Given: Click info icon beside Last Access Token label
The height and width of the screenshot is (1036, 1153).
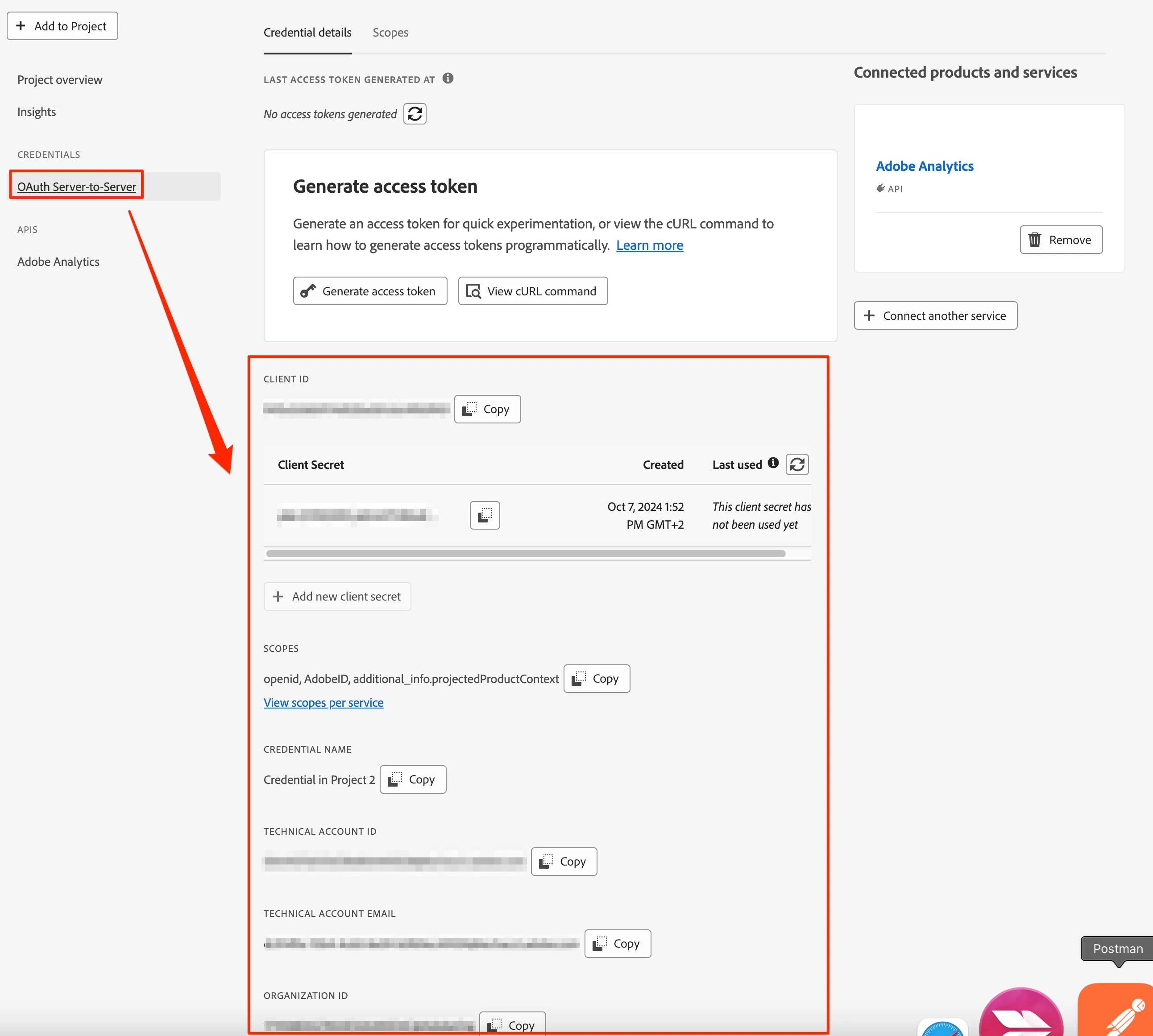Looking at the screenshot, I should (x=448, y=79).
